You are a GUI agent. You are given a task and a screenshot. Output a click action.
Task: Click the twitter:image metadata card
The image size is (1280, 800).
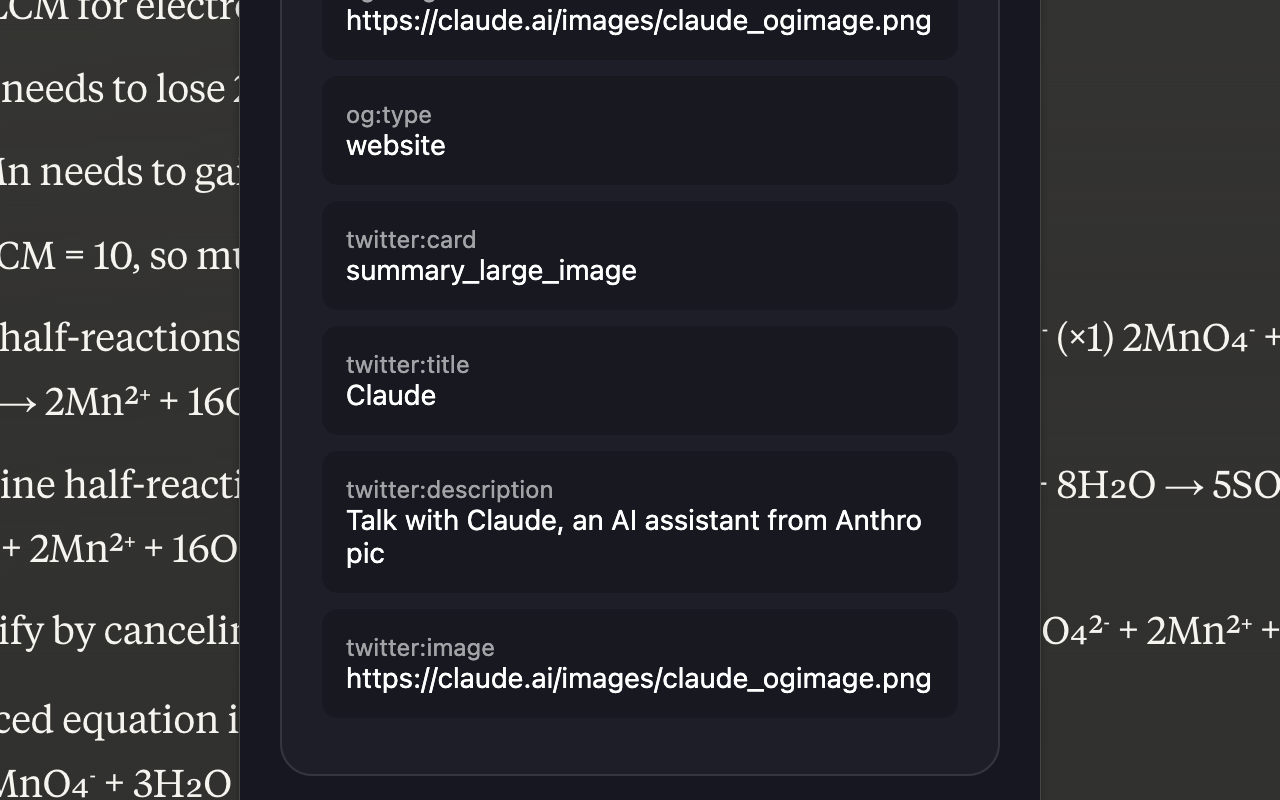point(638,663)
